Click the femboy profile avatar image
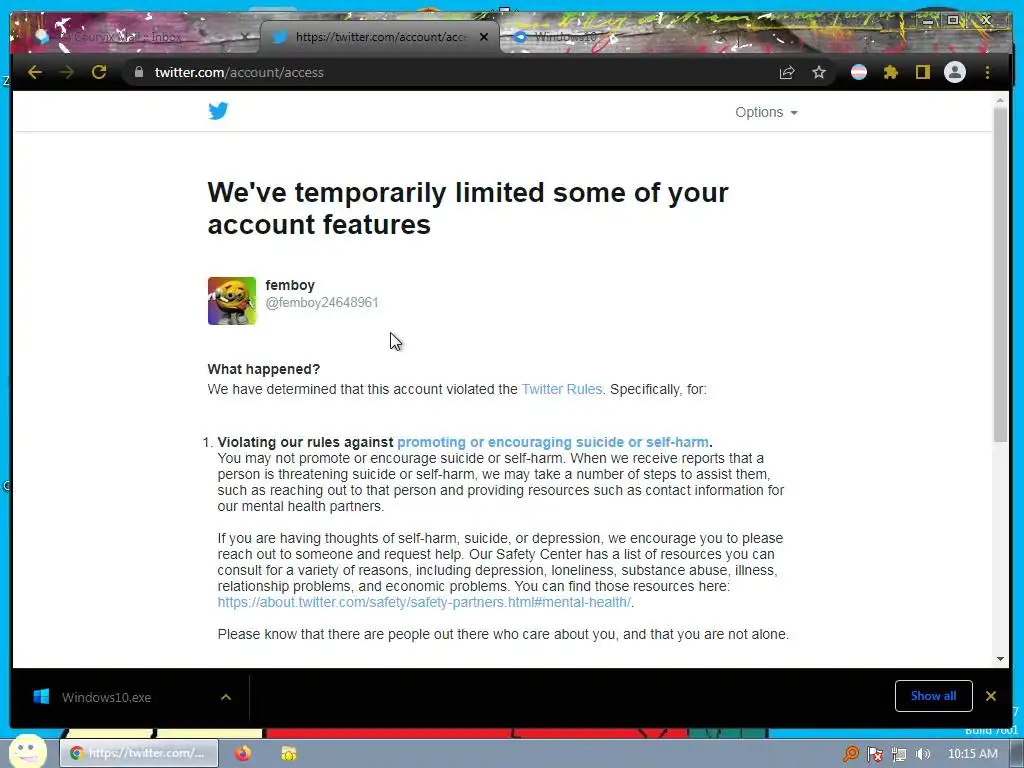This screenshot has height=768, width=1024. (x=232, y=301)
